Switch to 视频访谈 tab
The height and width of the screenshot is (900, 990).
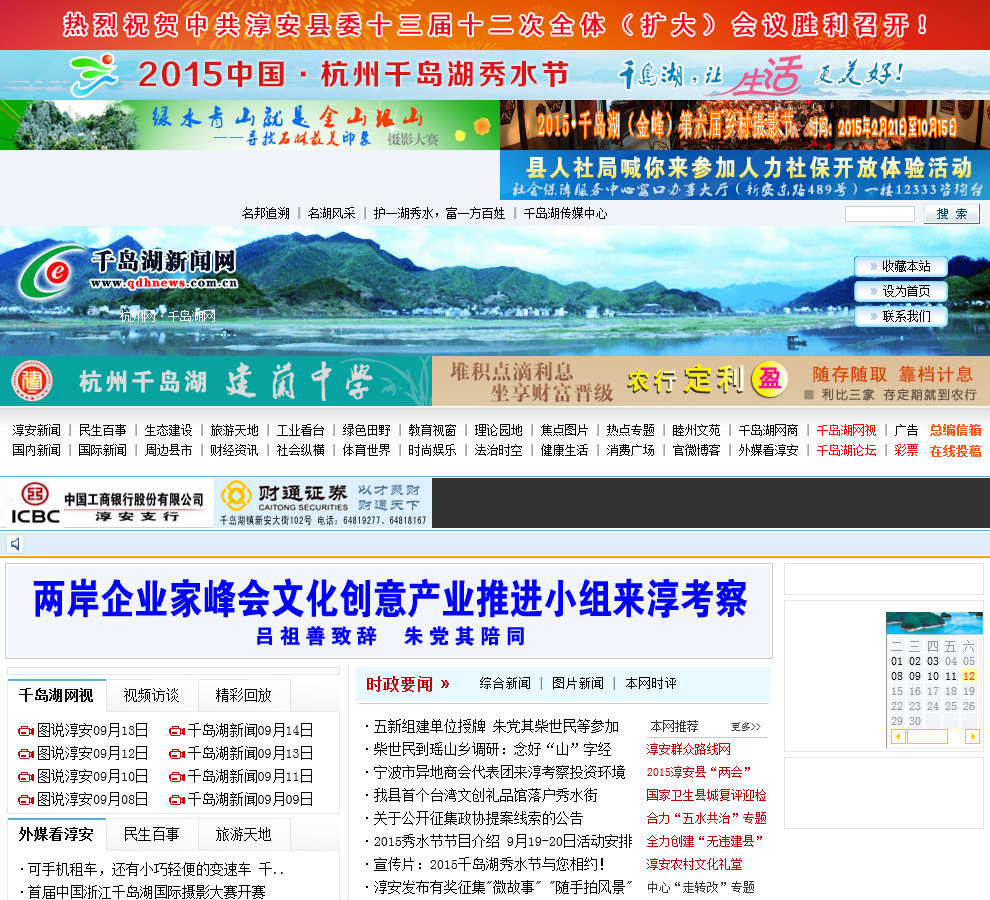coord(152,695)
